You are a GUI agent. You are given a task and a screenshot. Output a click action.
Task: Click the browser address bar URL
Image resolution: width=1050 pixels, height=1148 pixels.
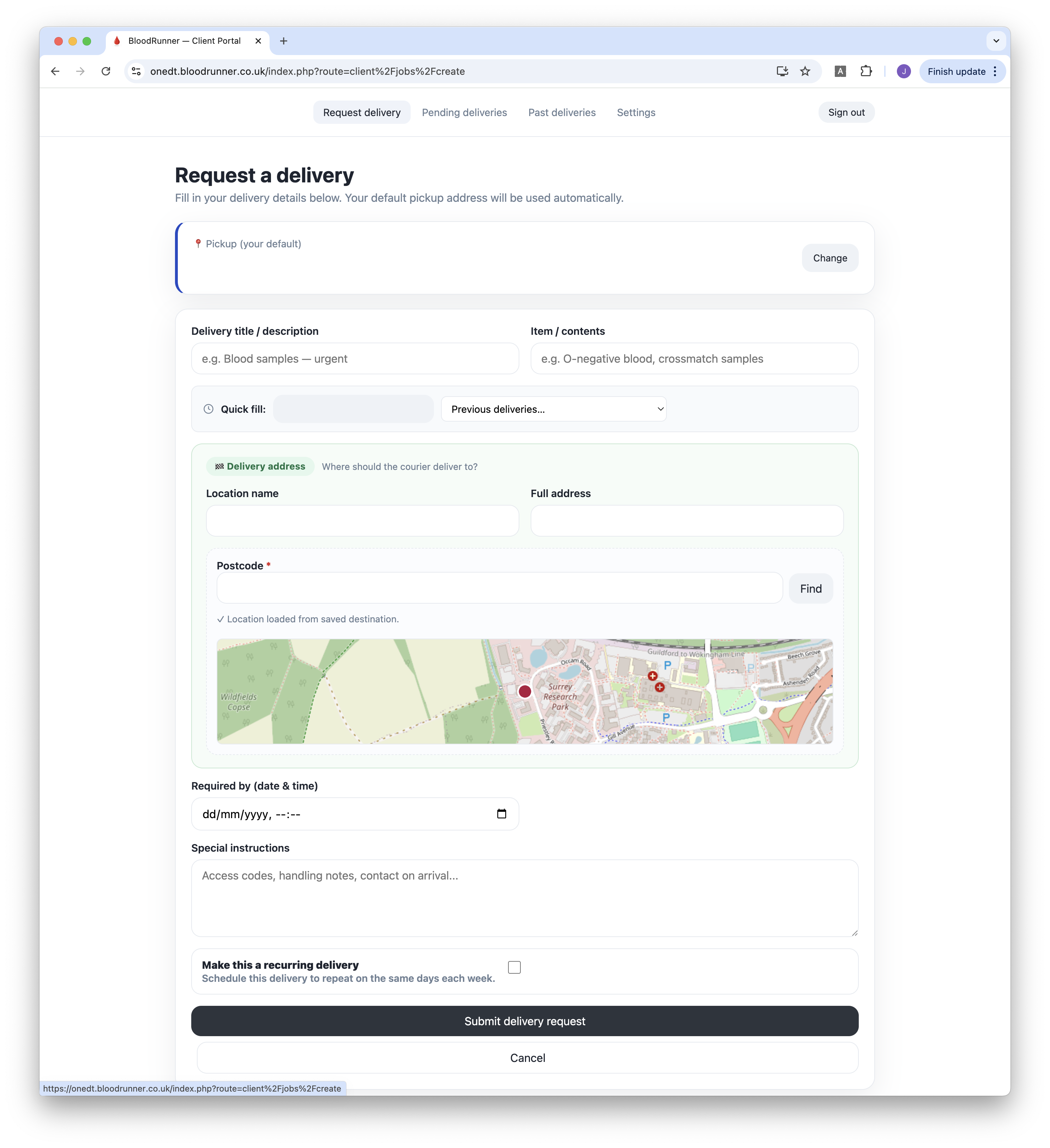pos(307,71)
